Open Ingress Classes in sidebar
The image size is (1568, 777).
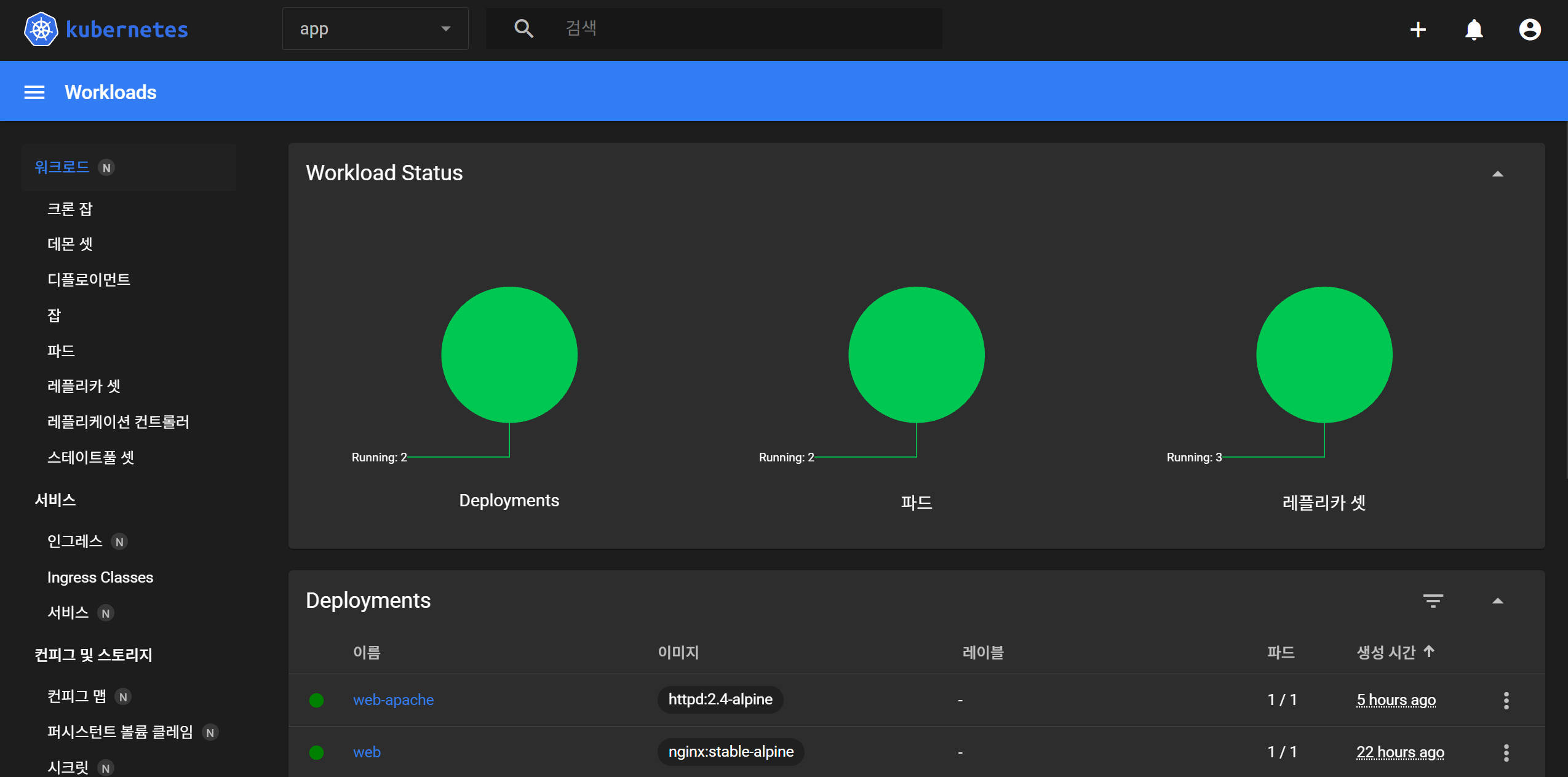(x=100, y=577)
